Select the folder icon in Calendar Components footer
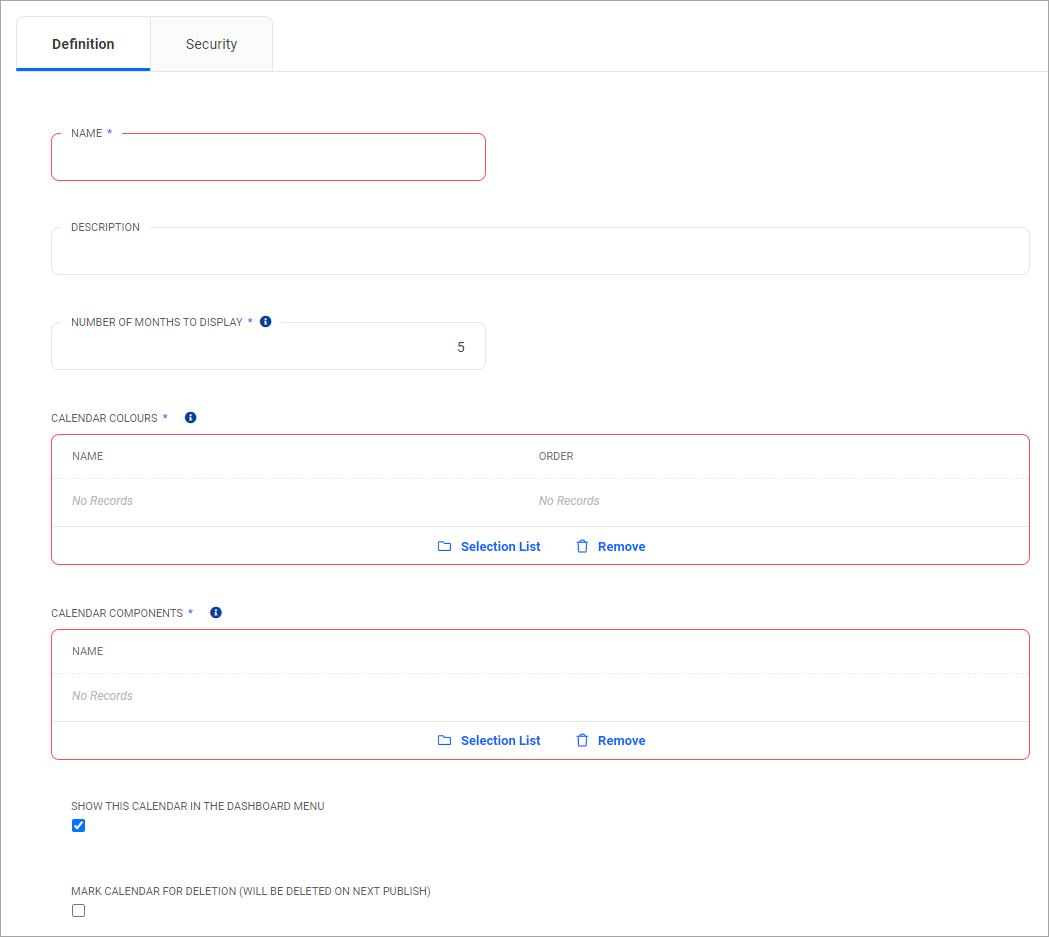This screenshot has width=1049, height=937. point(445,740)
